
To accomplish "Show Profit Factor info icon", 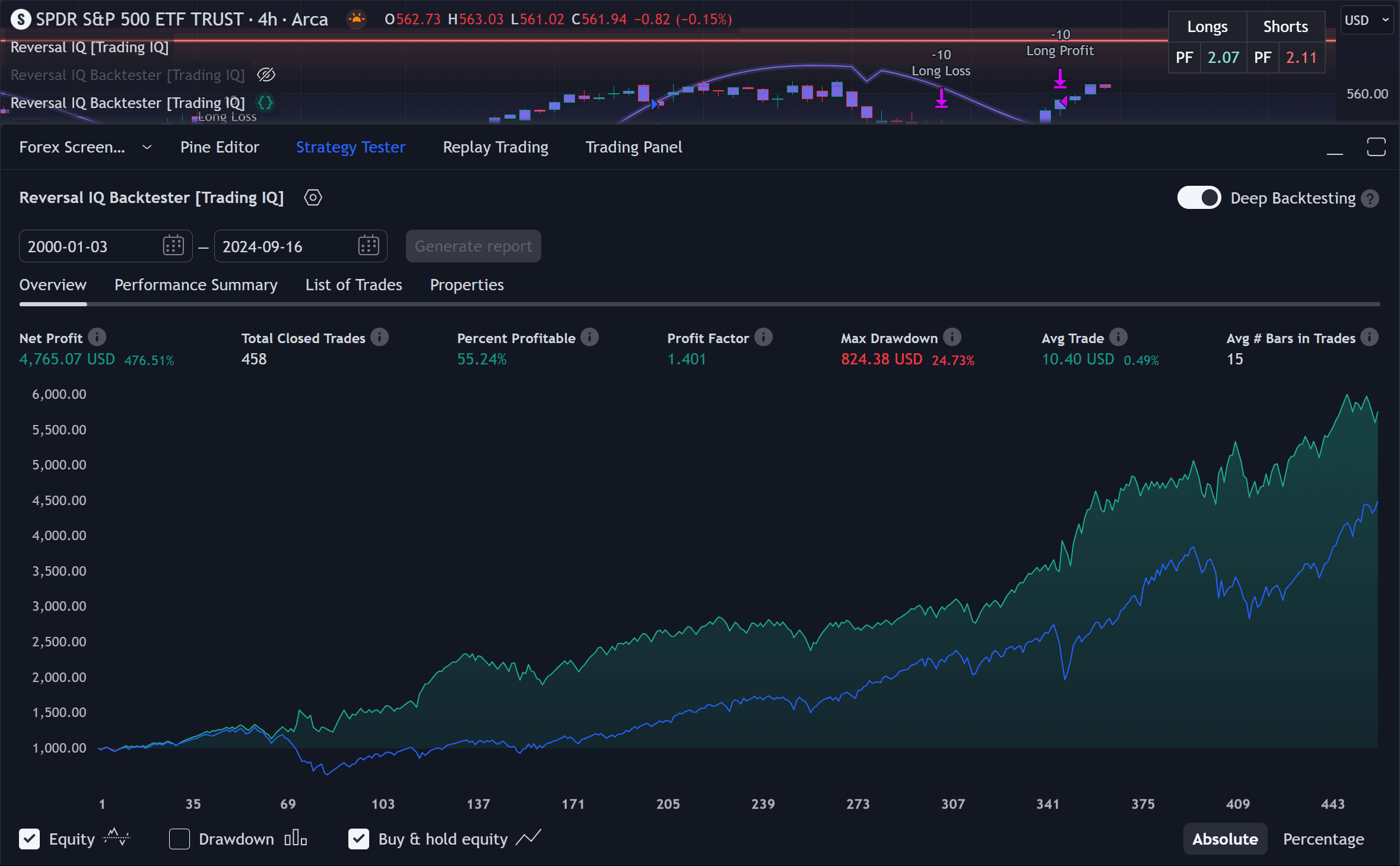I will tap(764, 337).
